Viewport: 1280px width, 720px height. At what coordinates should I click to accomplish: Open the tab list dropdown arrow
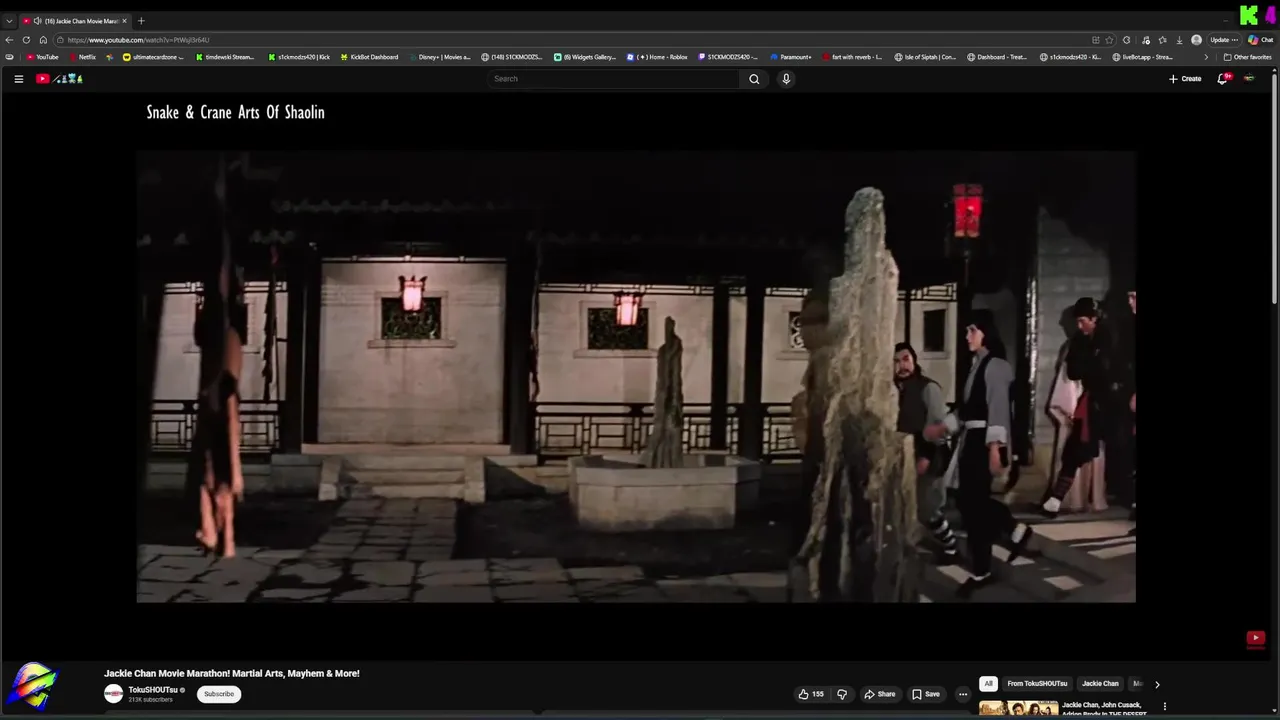point(9,21)
